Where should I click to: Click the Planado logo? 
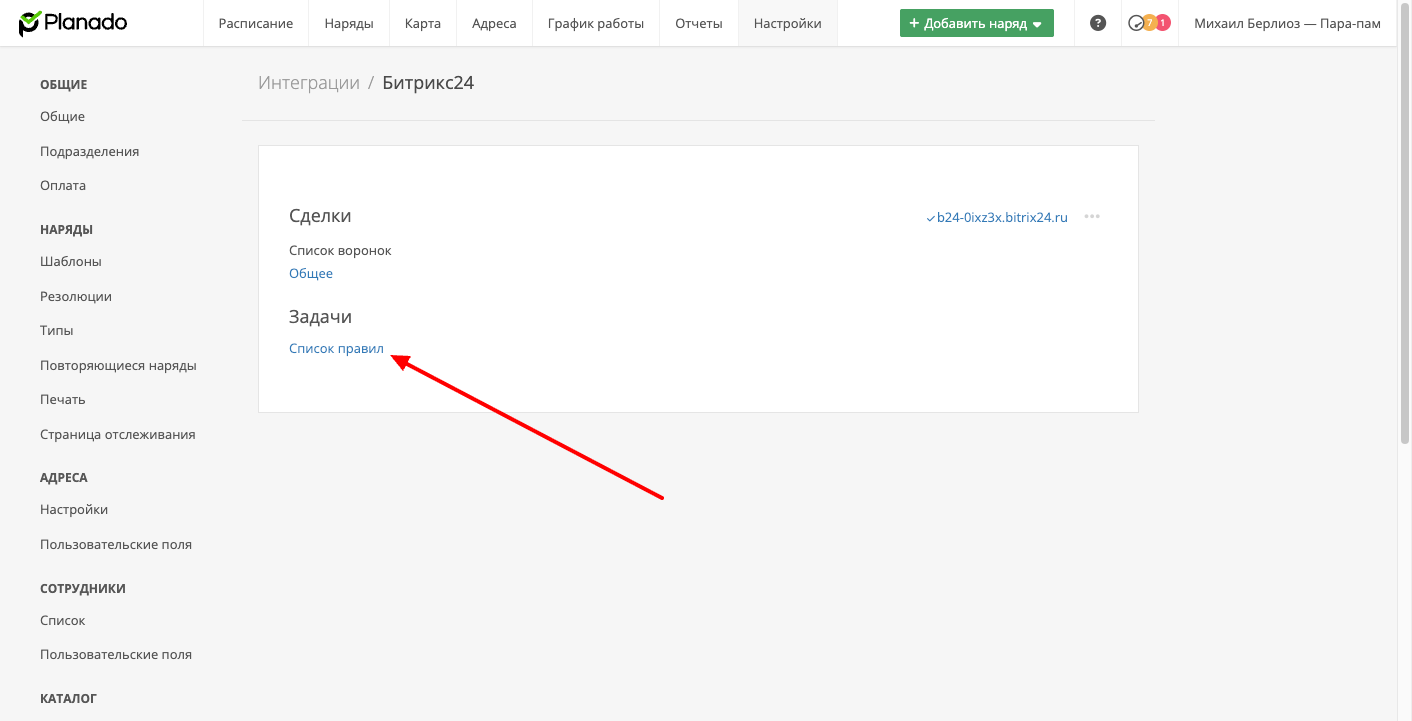pyautogui.click(x=73, y=23)
